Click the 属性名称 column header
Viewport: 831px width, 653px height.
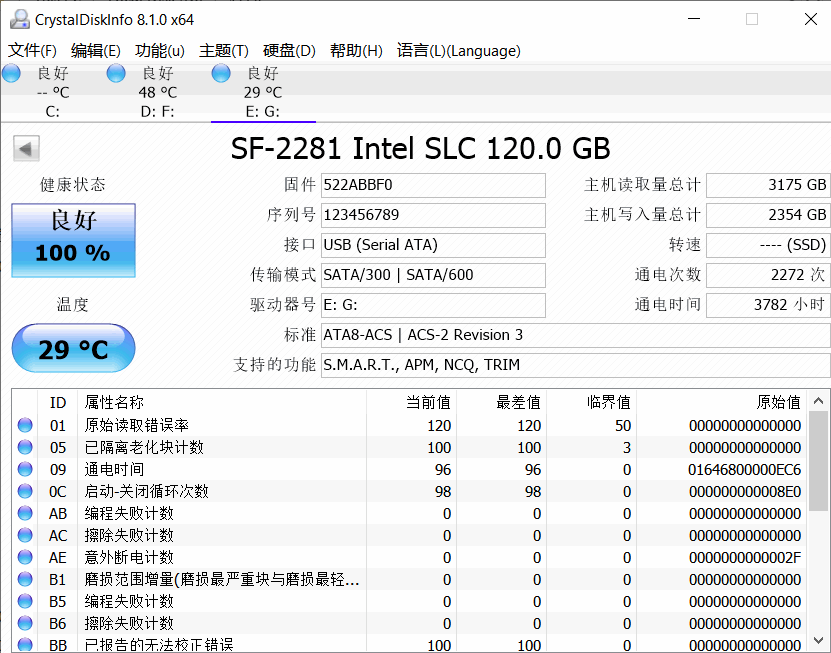pyautogui.click(x=114, y=402)
